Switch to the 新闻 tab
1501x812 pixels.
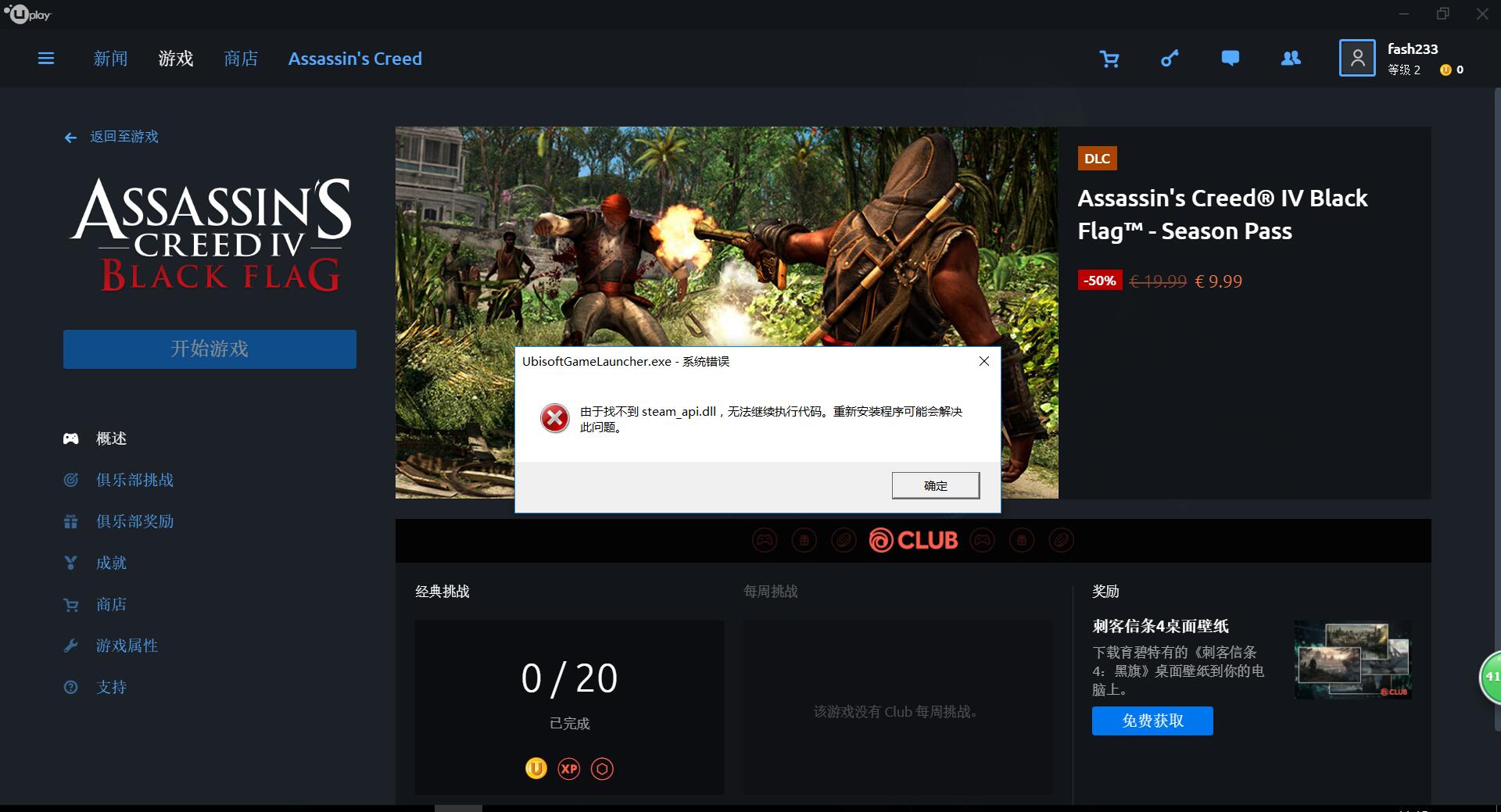pyautogui.click(x=110, y=59)
